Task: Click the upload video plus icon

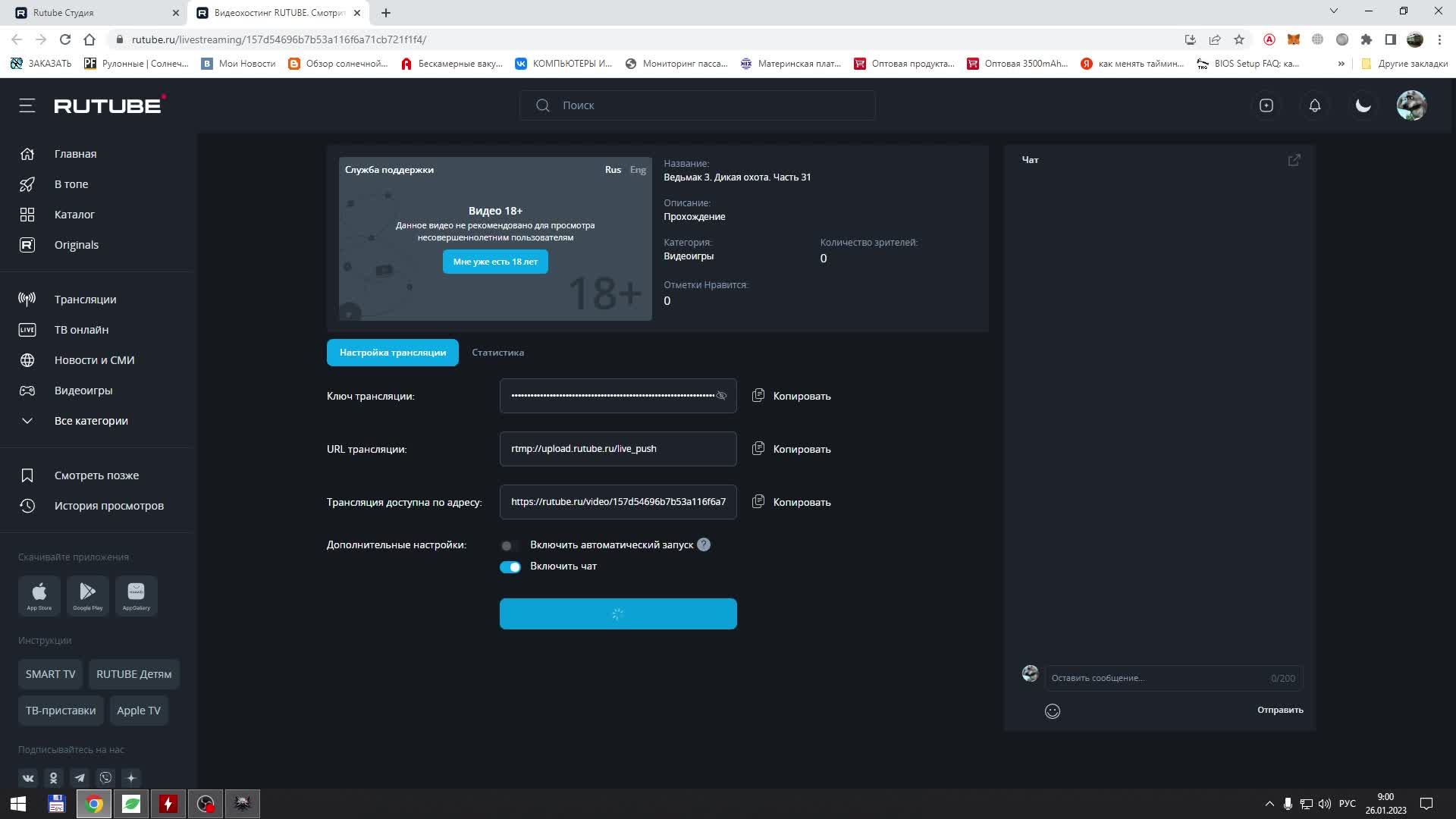Action: click(x=1266, y=105)
